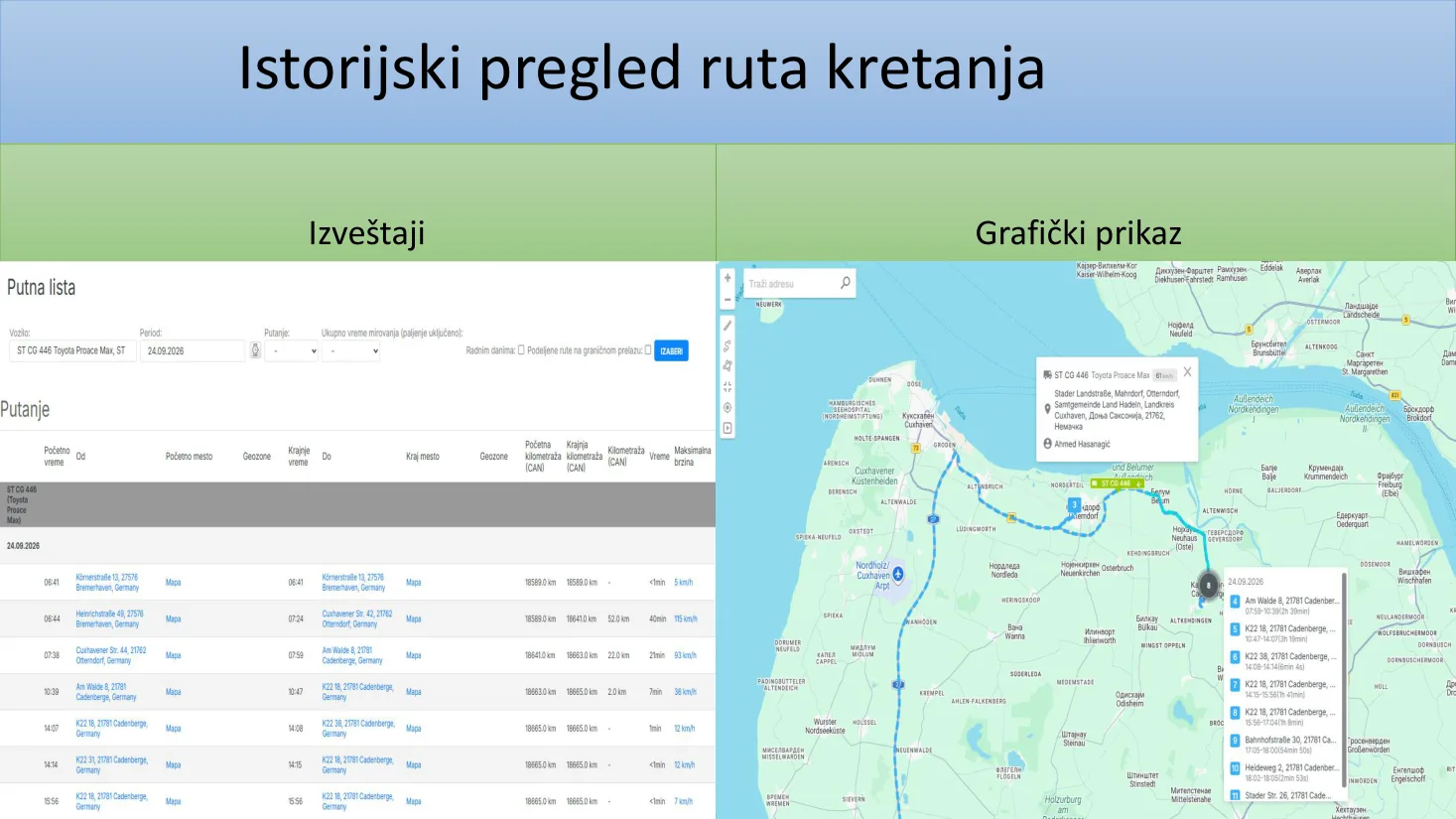
Task: Click the grey cluster marker 8 on map
Action: pos(1208,585)
